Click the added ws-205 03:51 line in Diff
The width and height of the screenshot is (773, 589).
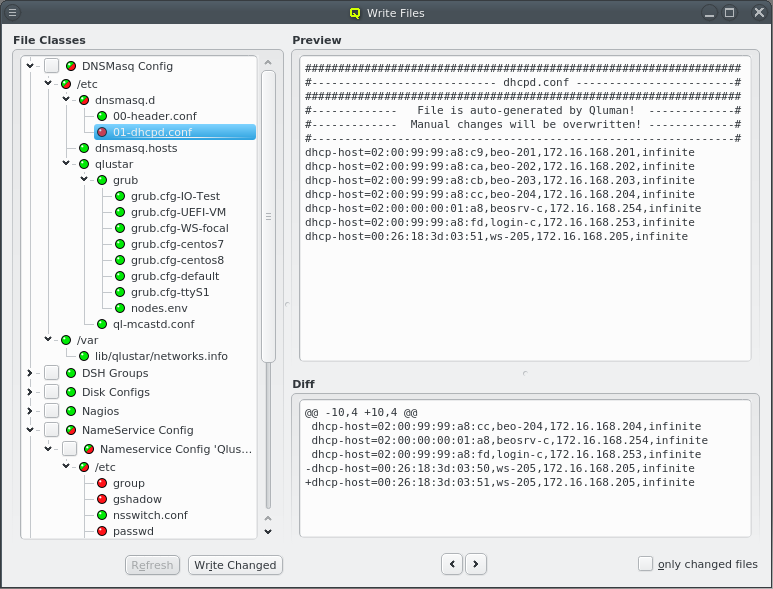500,482
